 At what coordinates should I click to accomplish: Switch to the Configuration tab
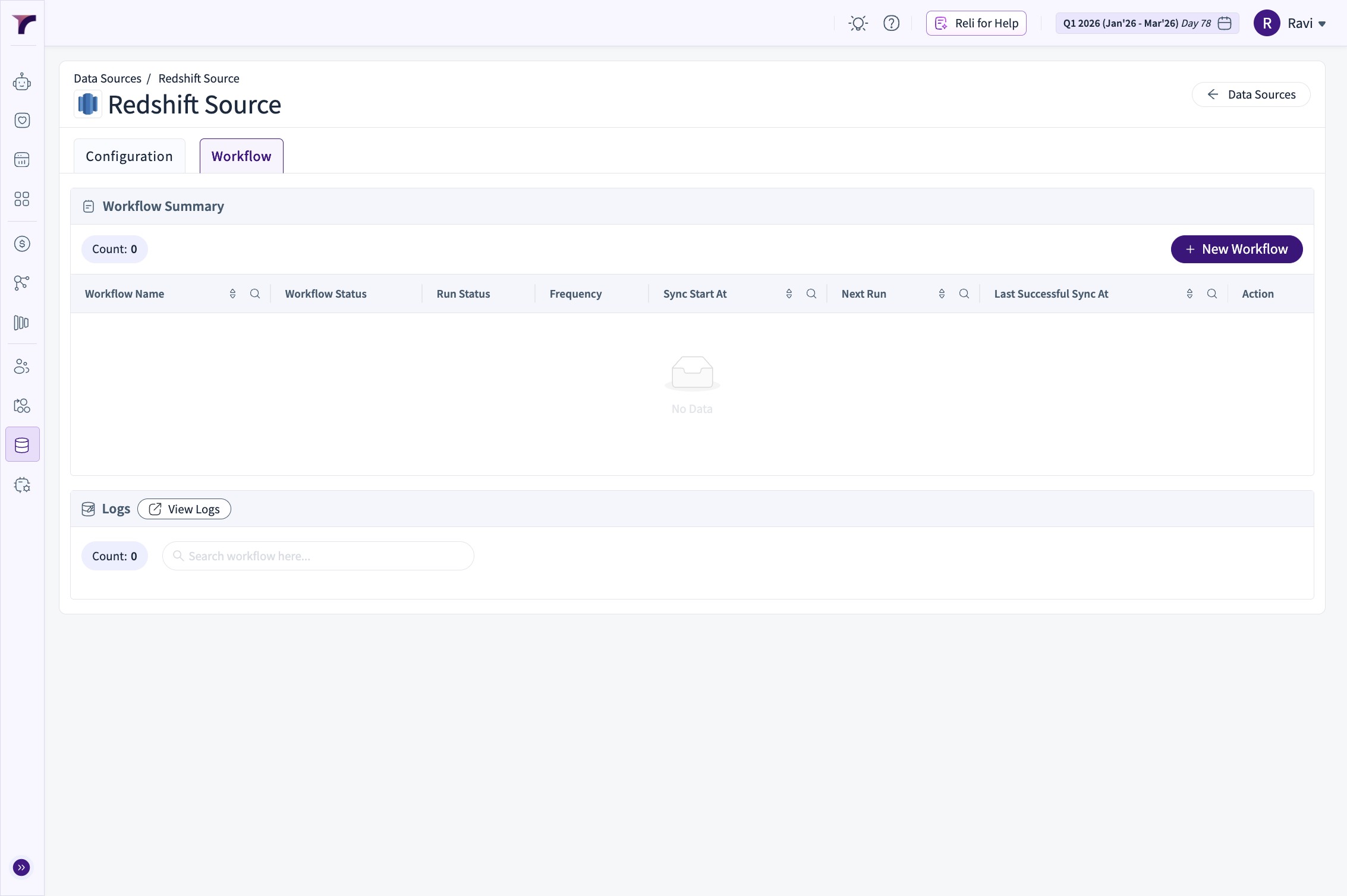129,156
